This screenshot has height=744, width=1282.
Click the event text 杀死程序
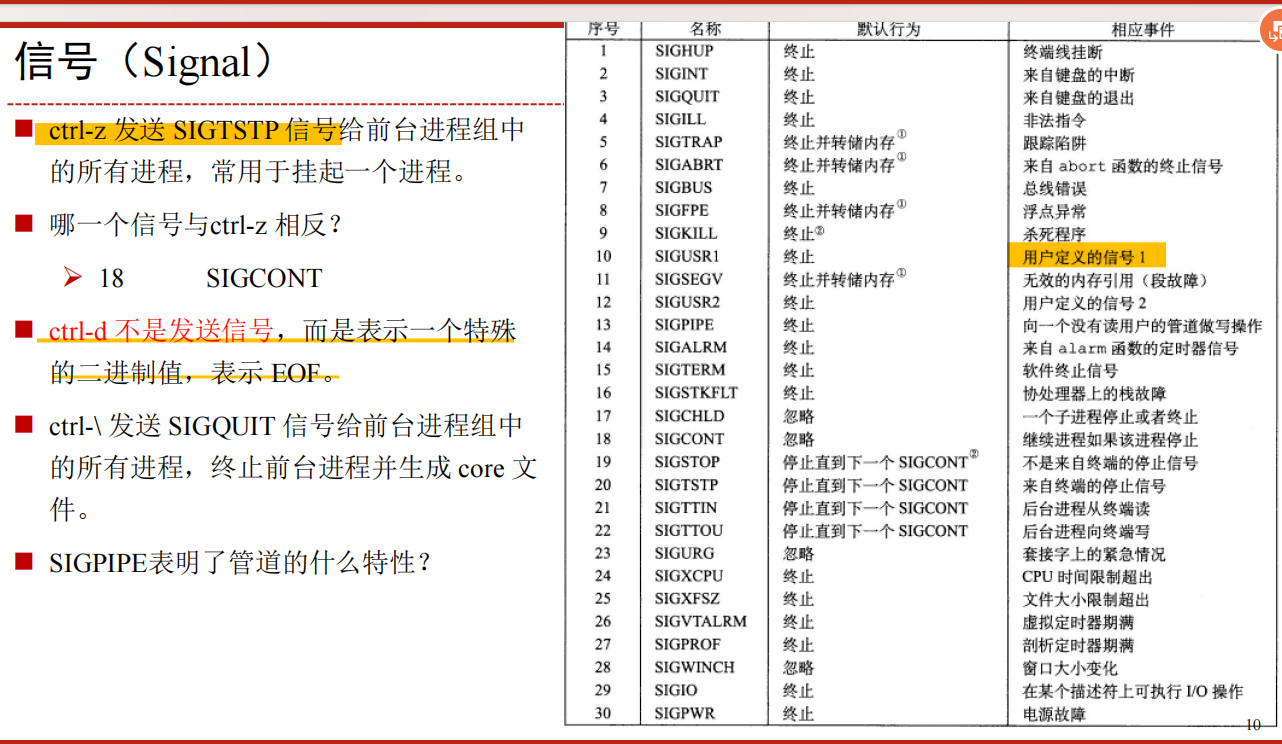tap(1054, 235)
